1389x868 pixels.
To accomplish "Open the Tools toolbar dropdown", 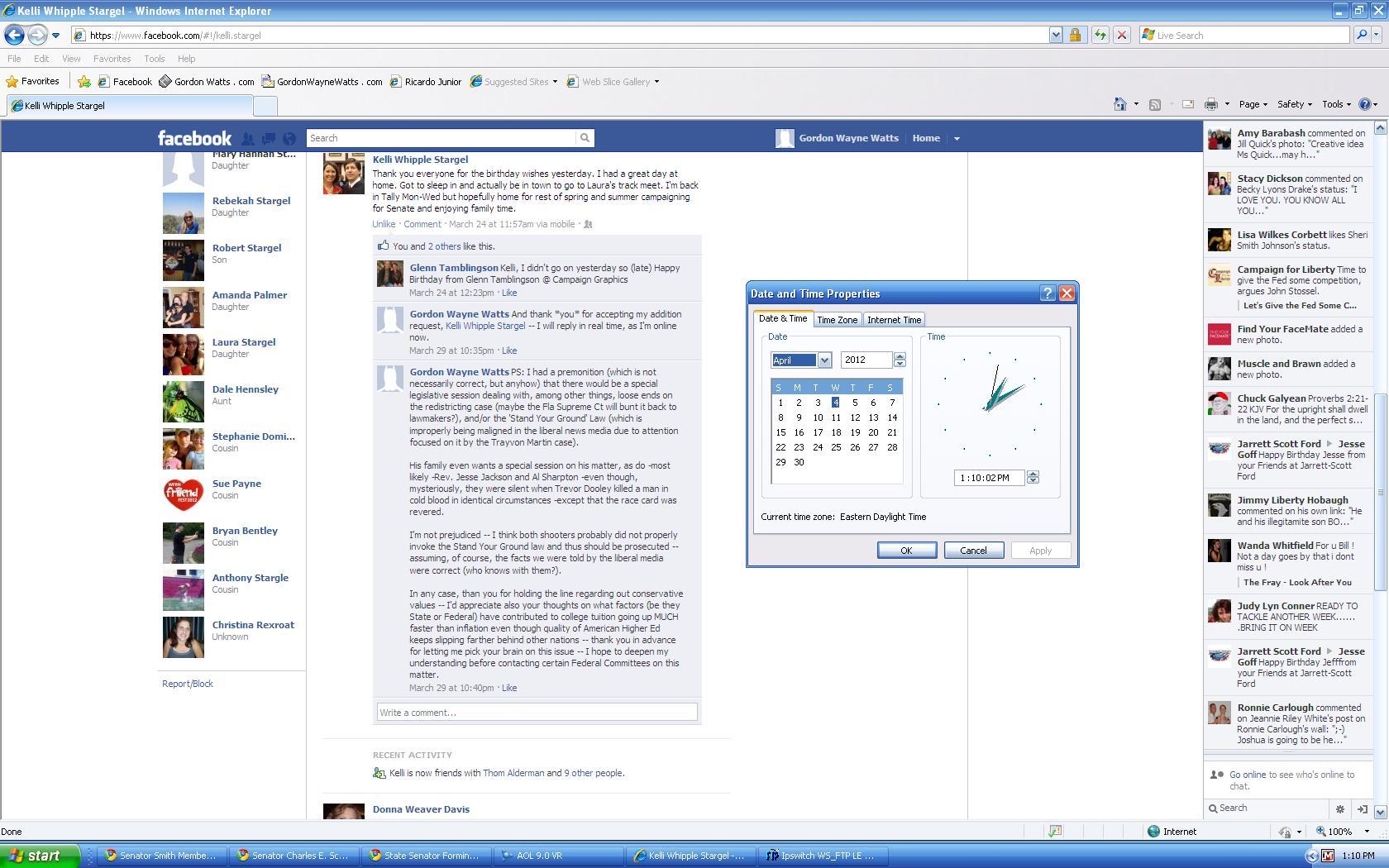I will click(1336, 104).
